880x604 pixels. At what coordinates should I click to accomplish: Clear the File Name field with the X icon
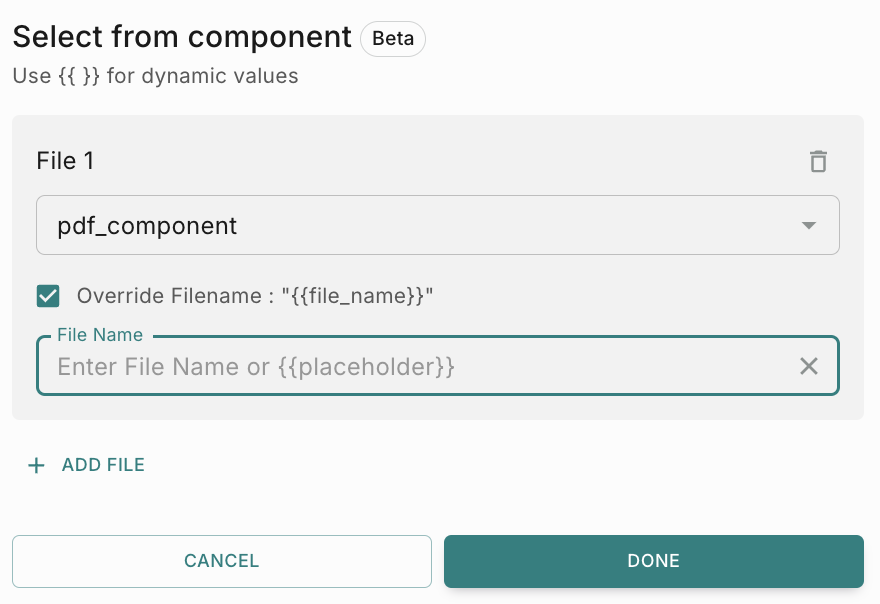[x=809, y=367]
